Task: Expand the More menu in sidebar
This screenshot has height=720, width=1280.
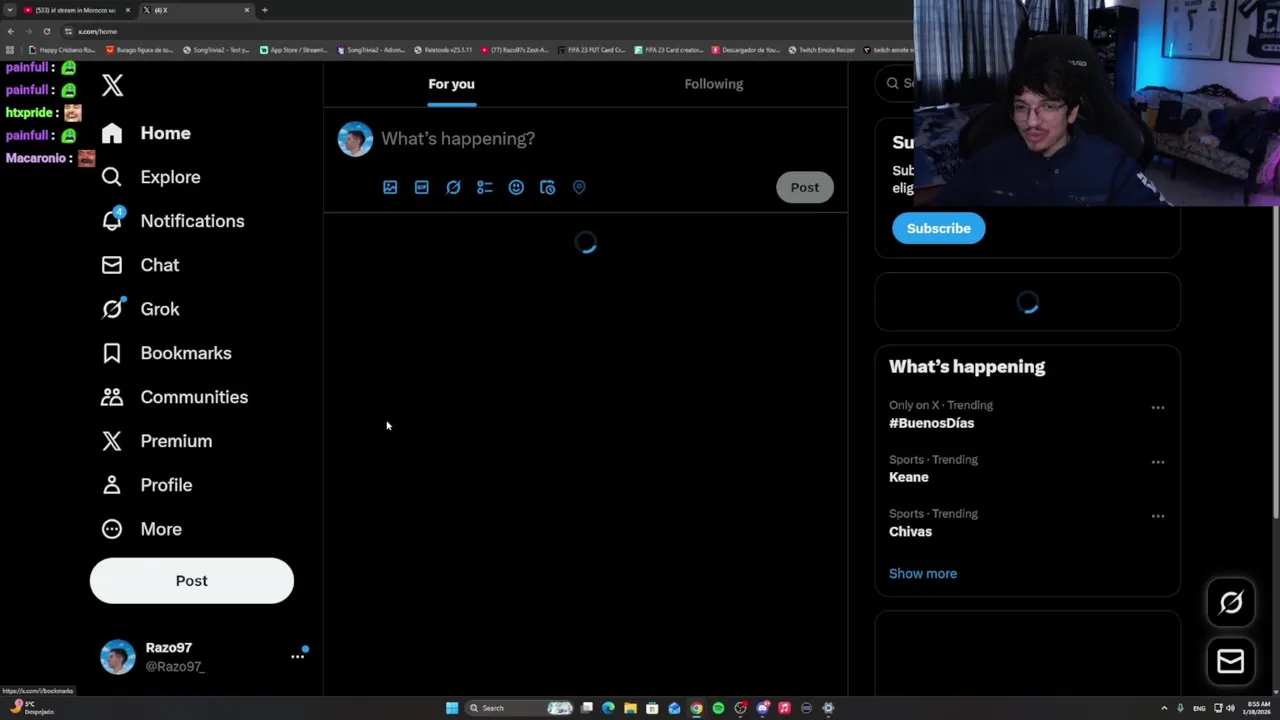Action: tap(142, 529)
